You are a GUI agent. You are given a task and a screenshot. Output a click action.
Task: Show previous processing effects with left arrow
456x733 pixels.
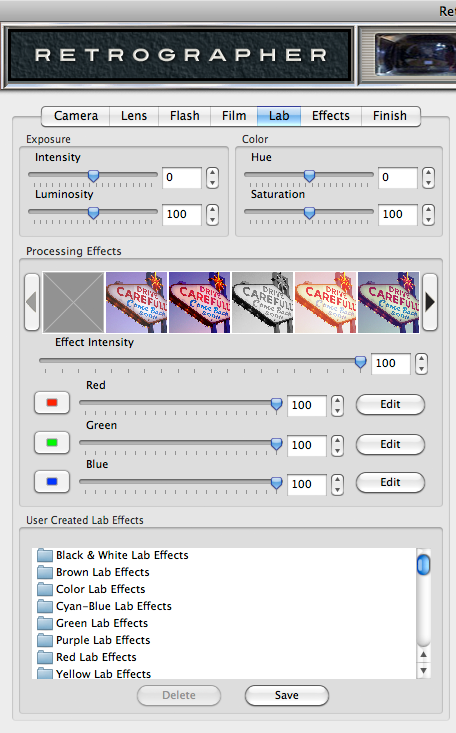(32, 302)
